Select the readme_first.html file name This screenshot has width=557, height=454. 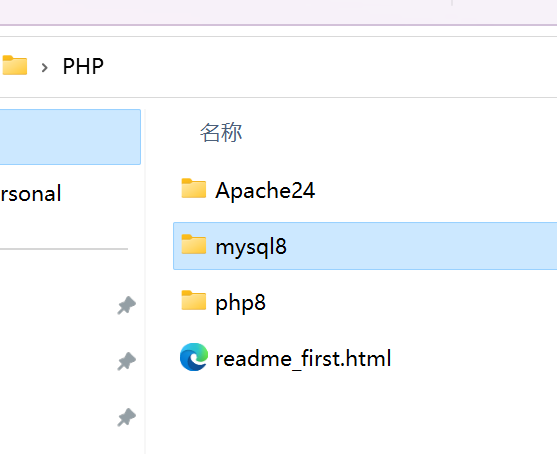(x=303, y=358)
